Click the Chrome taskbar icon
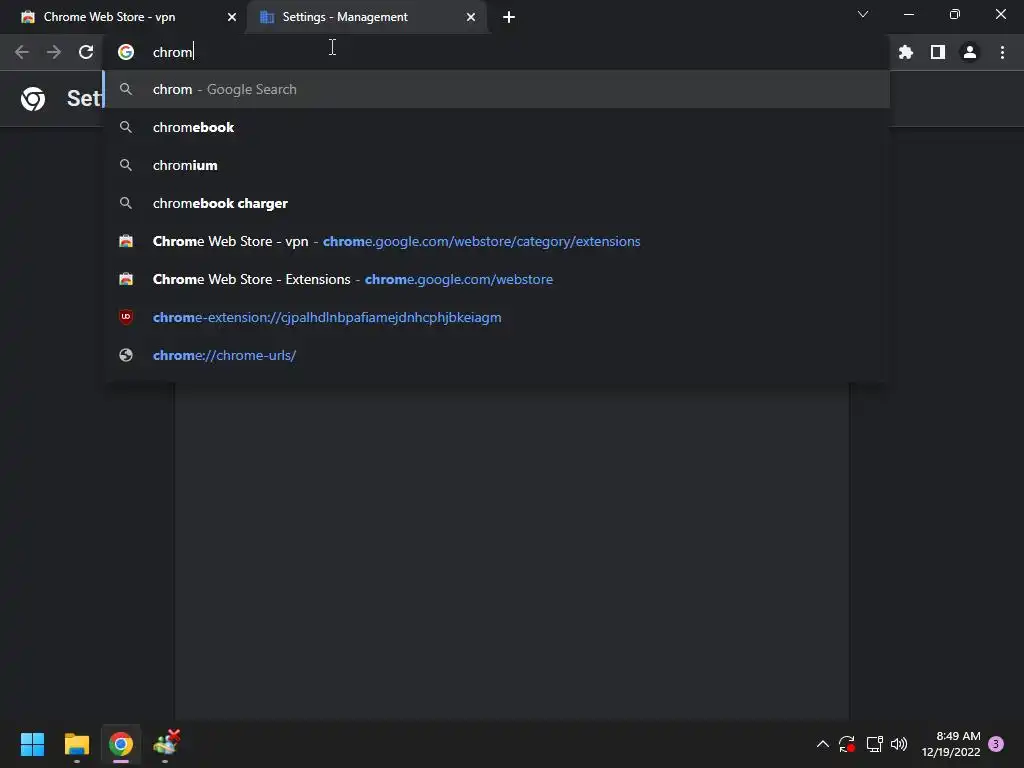The image size is (1024, 768). coord(121,744)
